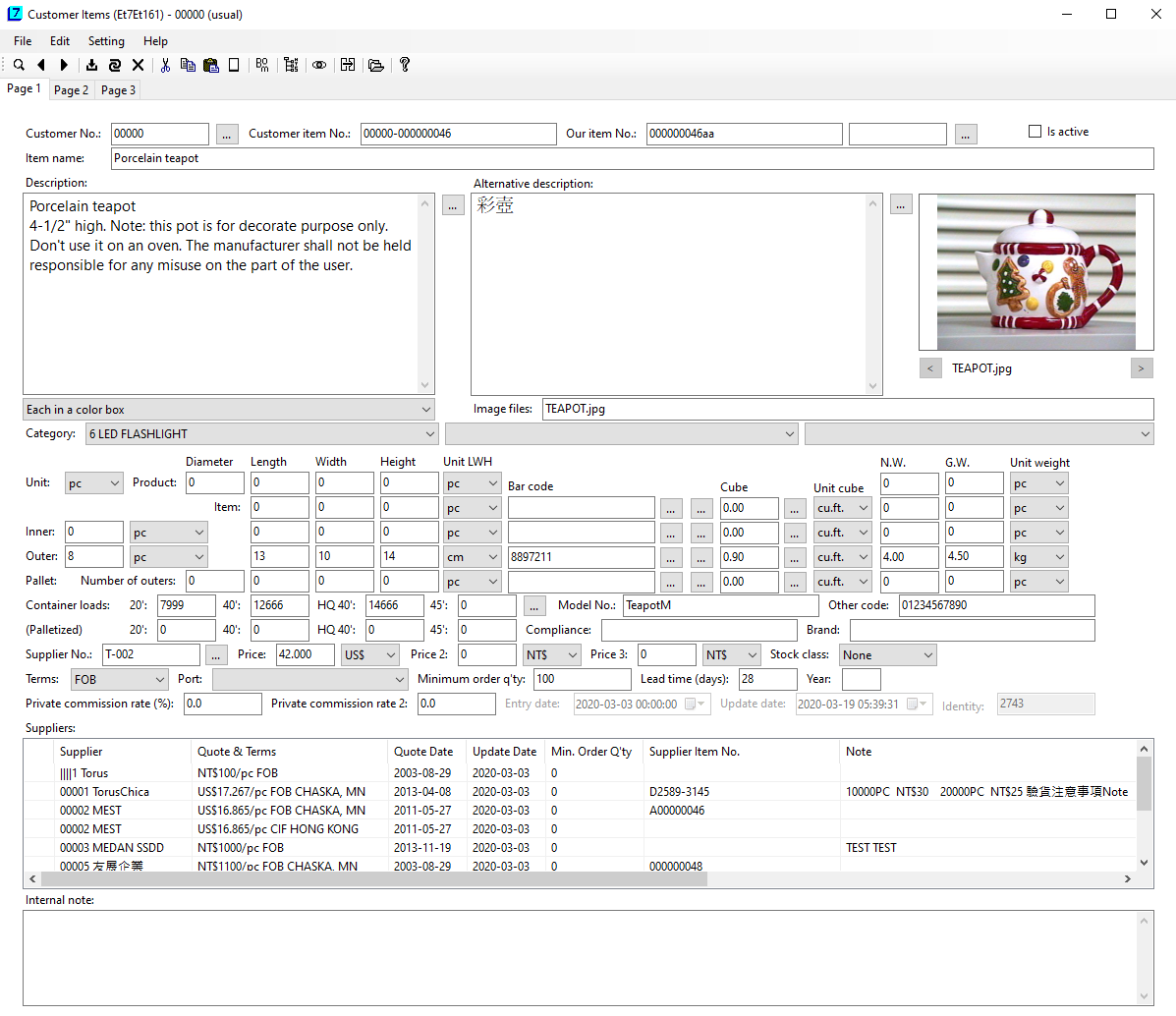Open the Help menu

click(155, 41)
